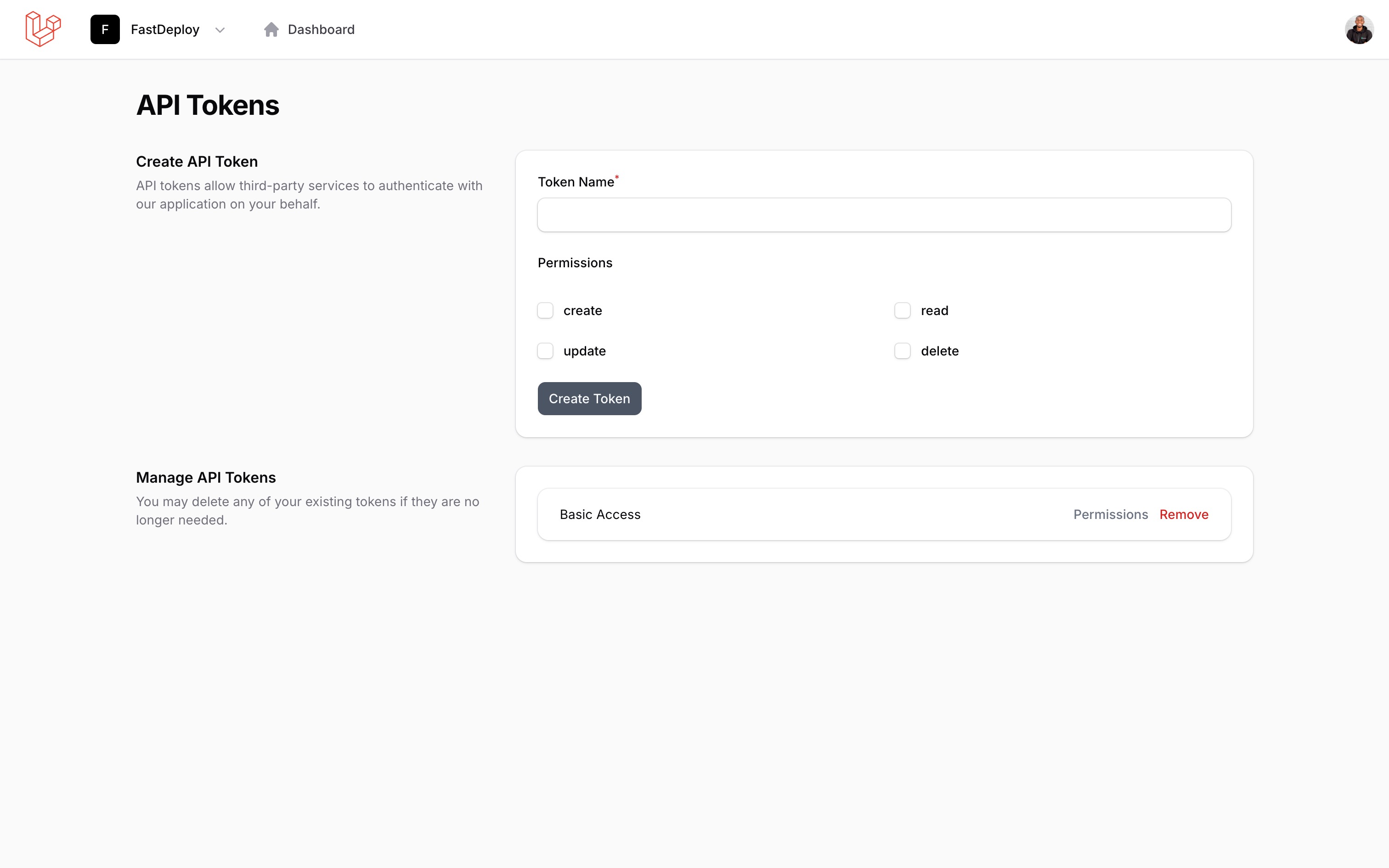Click the API Tokens page heading
The image size is (1389, 868).
(208, 106)
